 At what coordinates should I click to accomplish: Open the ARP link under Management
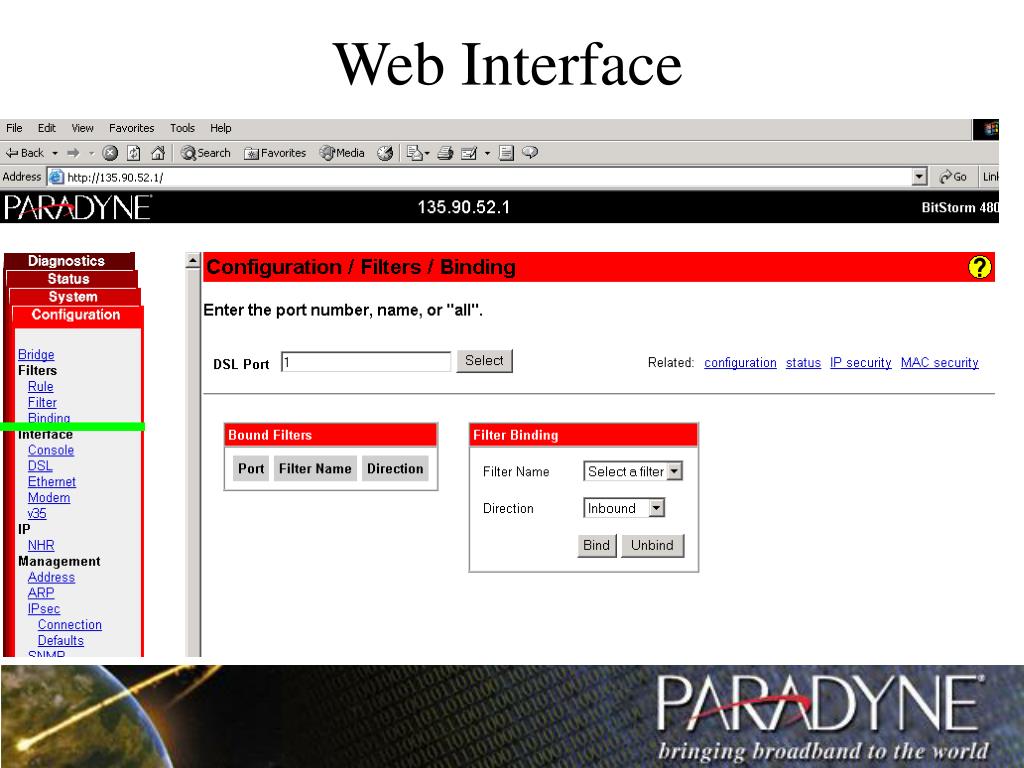(41, 593)
